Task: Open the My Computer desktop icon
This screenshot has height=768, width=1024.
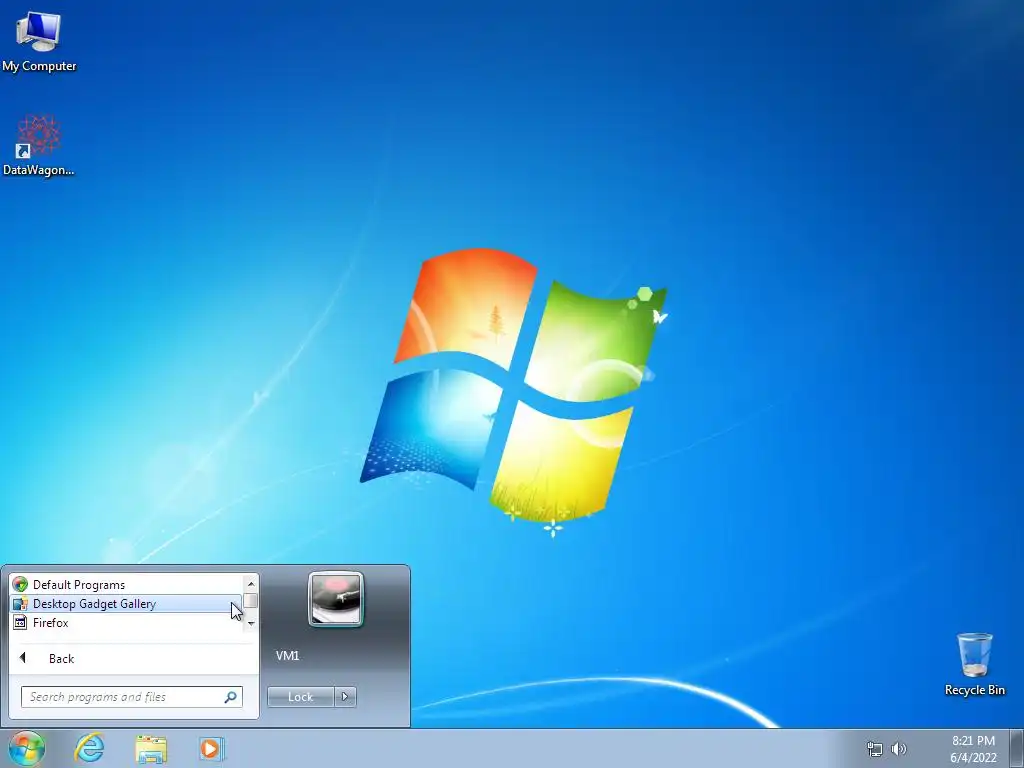Action: pos(39,41)
